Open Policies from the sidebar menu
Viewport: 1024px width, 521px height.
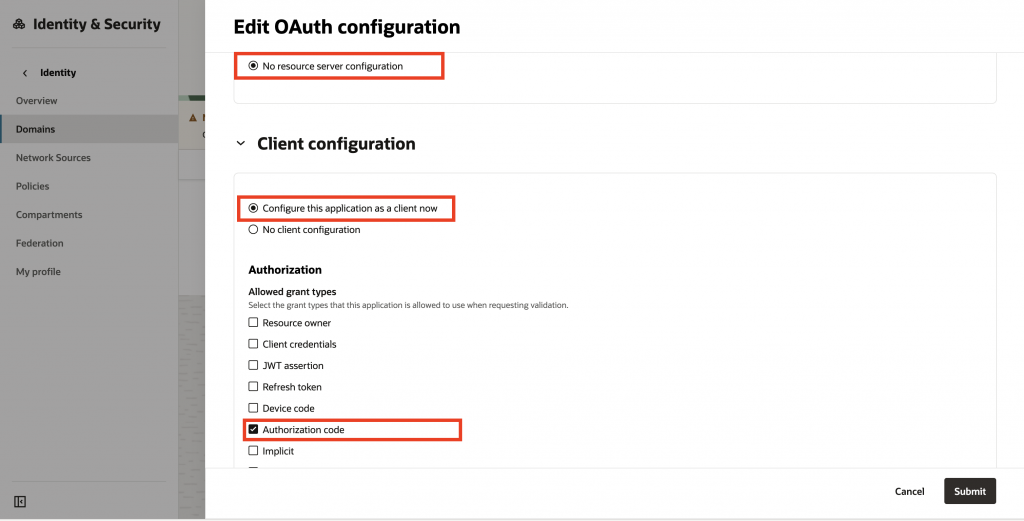[33, 186]
